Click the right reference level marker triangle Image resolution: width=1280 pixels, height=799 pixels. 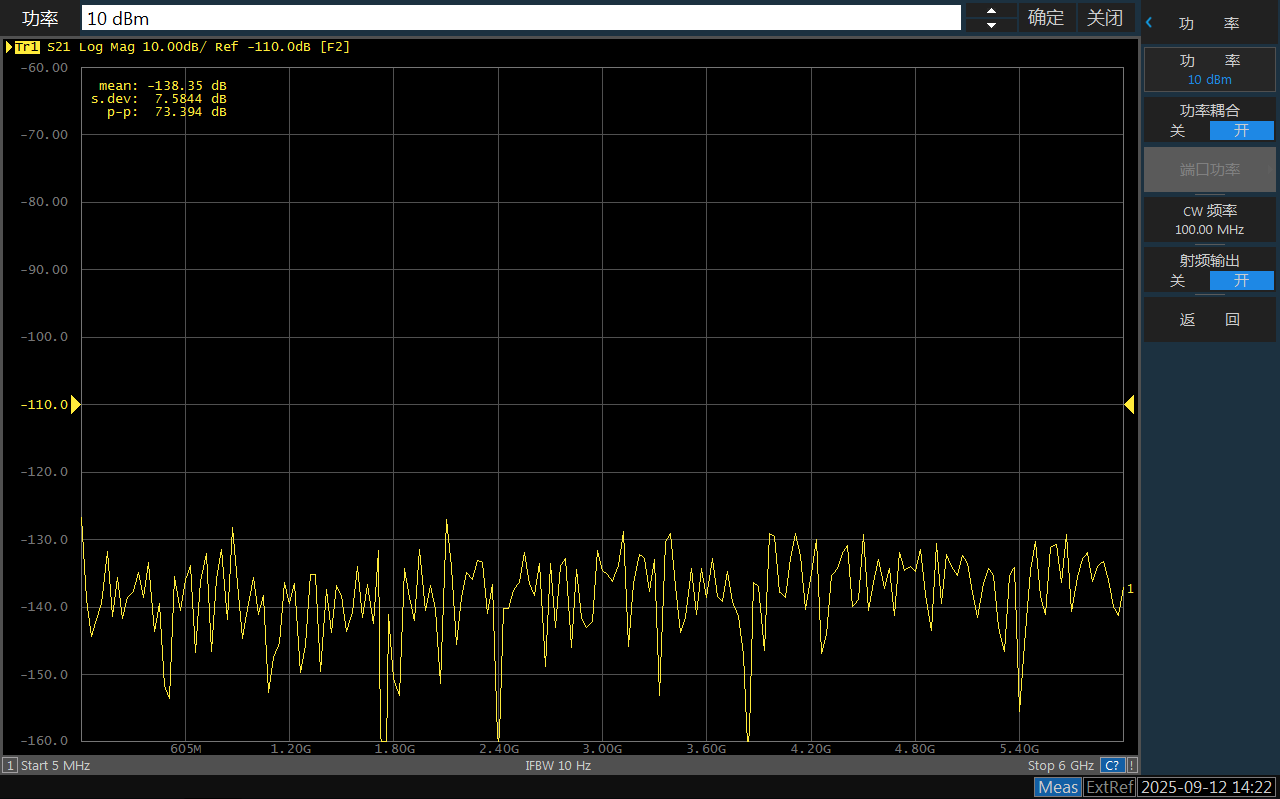coord(1129,404)
